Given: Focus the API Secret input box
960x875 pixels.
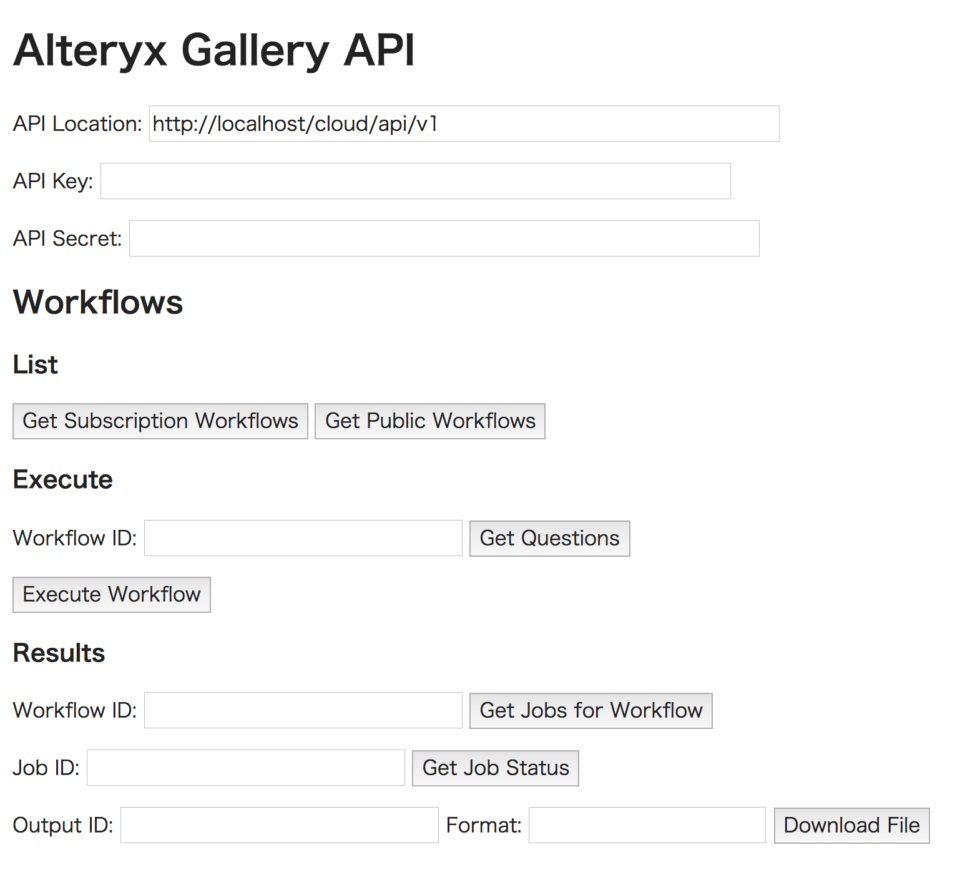Looking at the screenshot, I should pyautogui.click(x=444, y=238).
